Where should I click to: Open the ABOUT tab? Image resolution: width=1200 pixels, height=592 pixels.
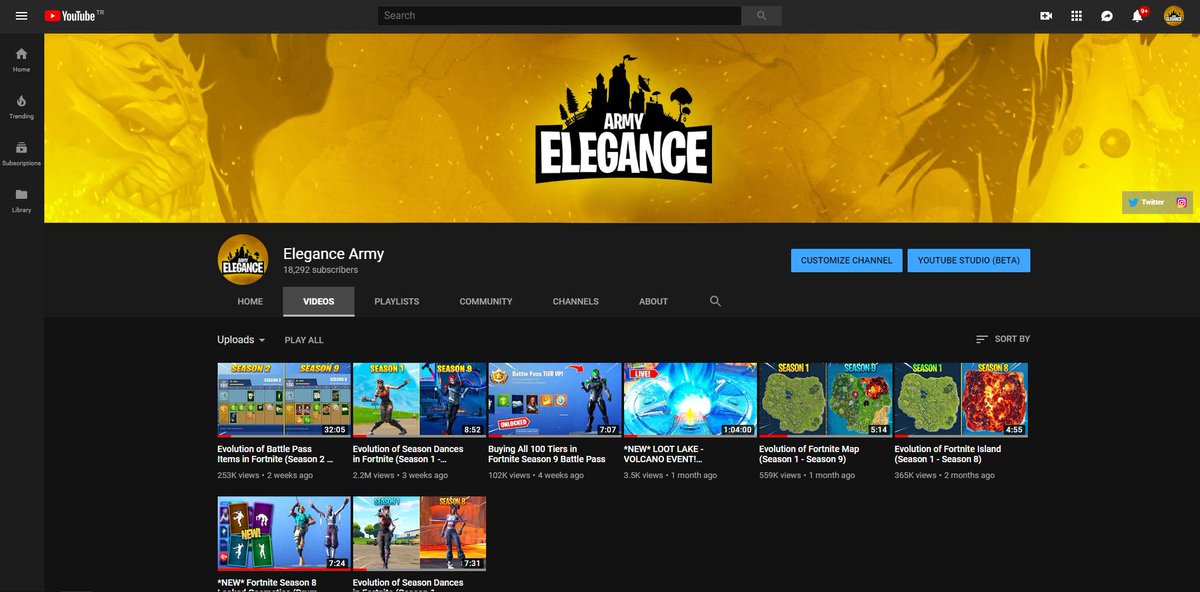(x=653, y=301)
